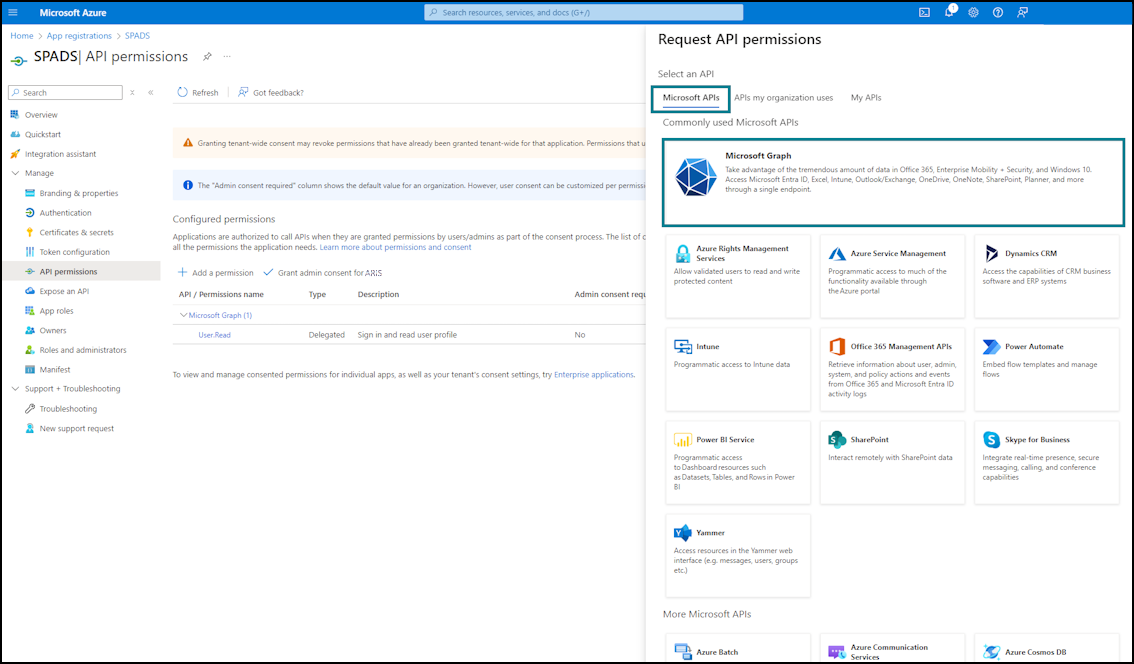Collapse the sidebar using the double chevron

point(150,93)
